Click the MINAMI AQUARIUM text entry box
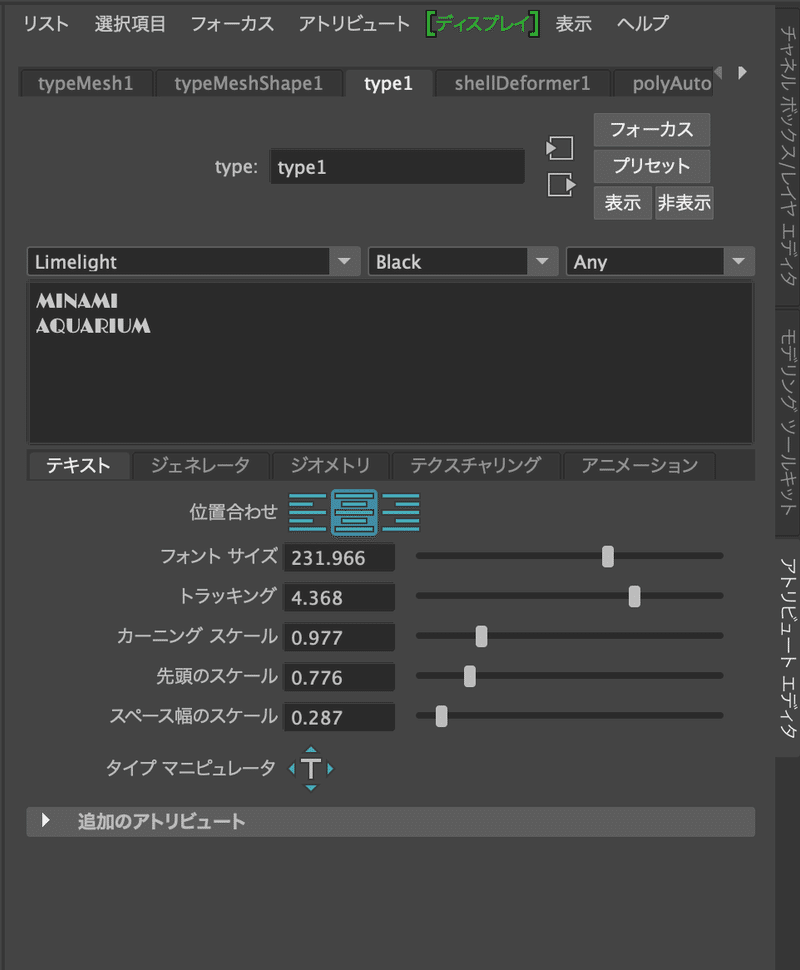800x970 pixels. [390, 363]
